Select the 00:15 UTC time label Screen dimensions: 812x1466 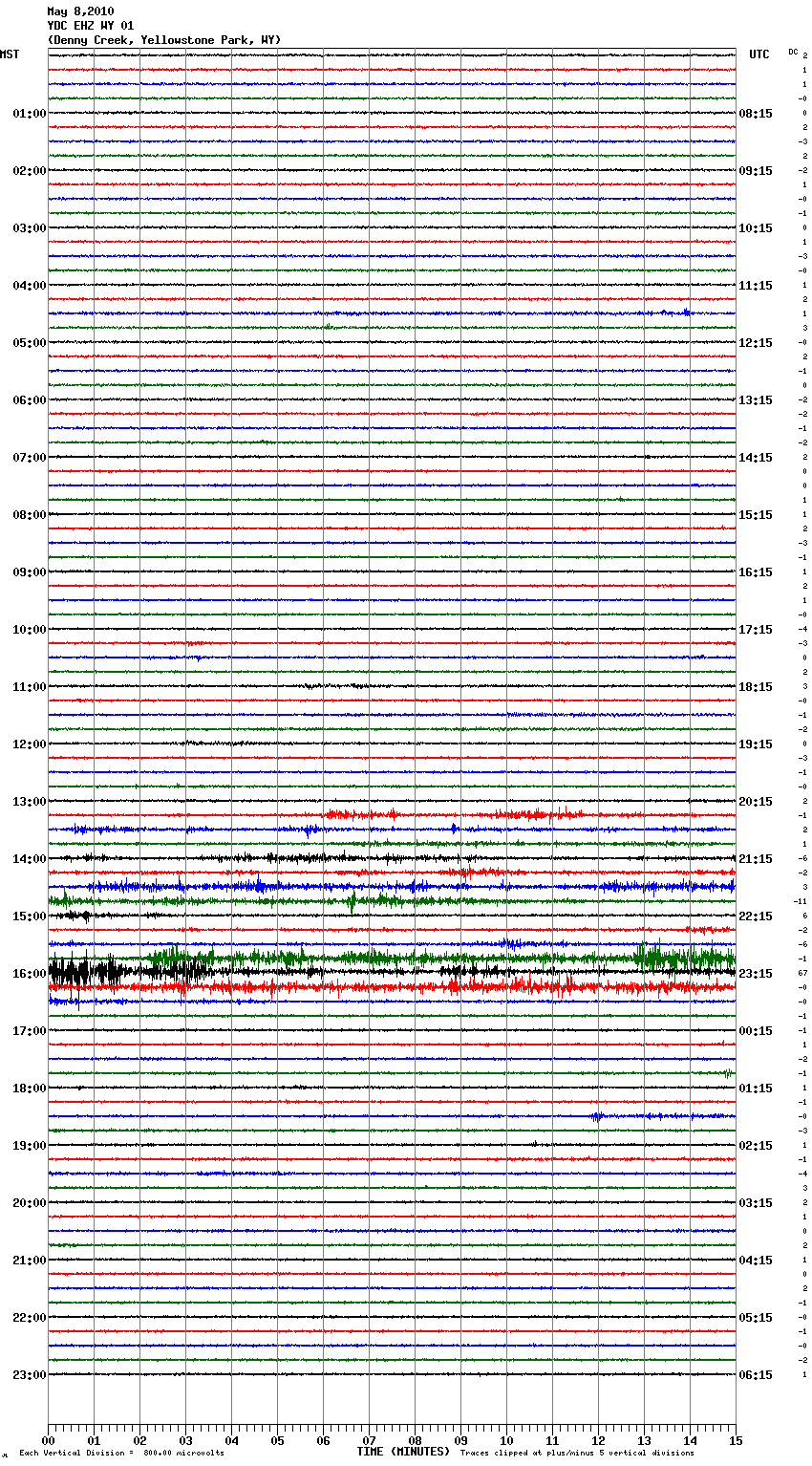[x=756, y=1031]
